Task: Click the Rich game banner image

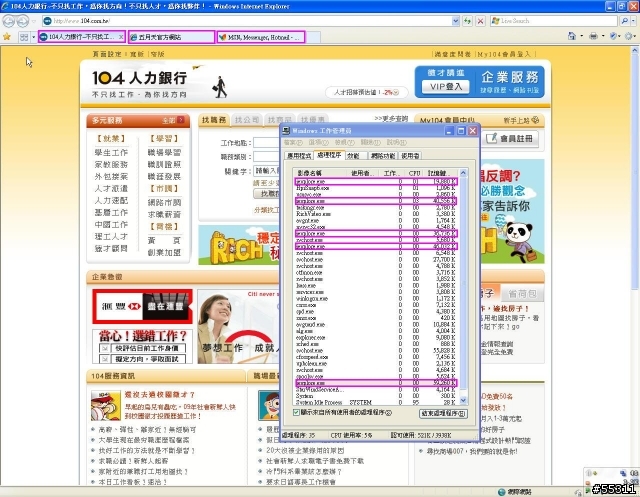Action: 239,245
